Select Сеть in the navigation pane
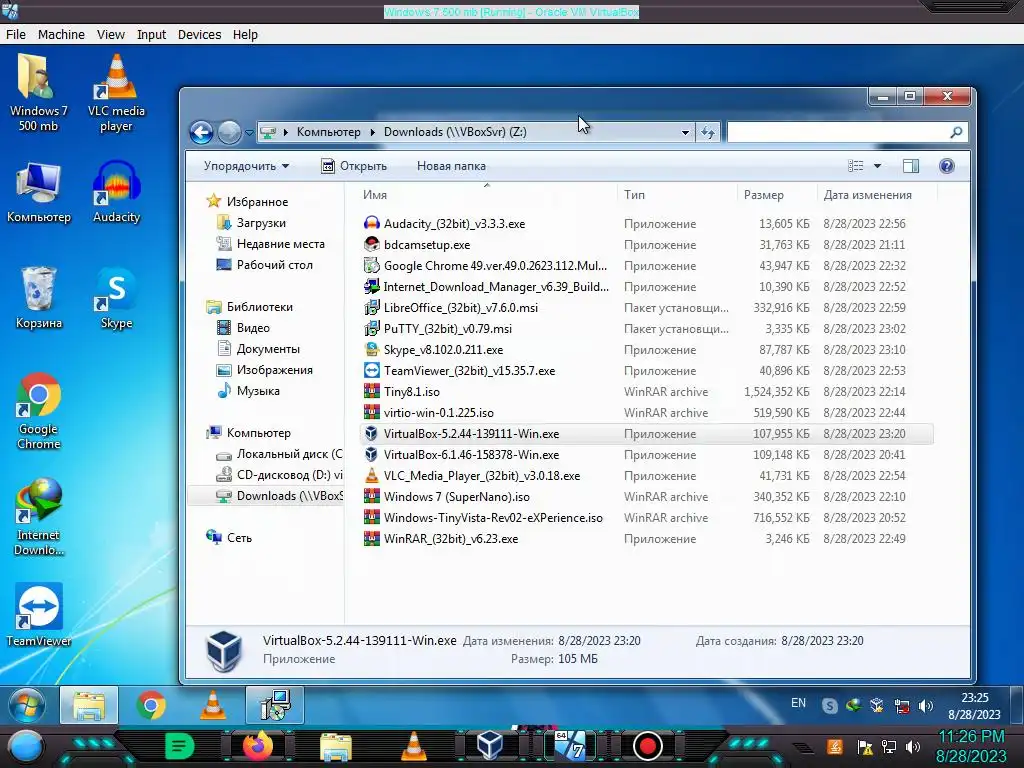1024x768 pixels. [229, 537]
